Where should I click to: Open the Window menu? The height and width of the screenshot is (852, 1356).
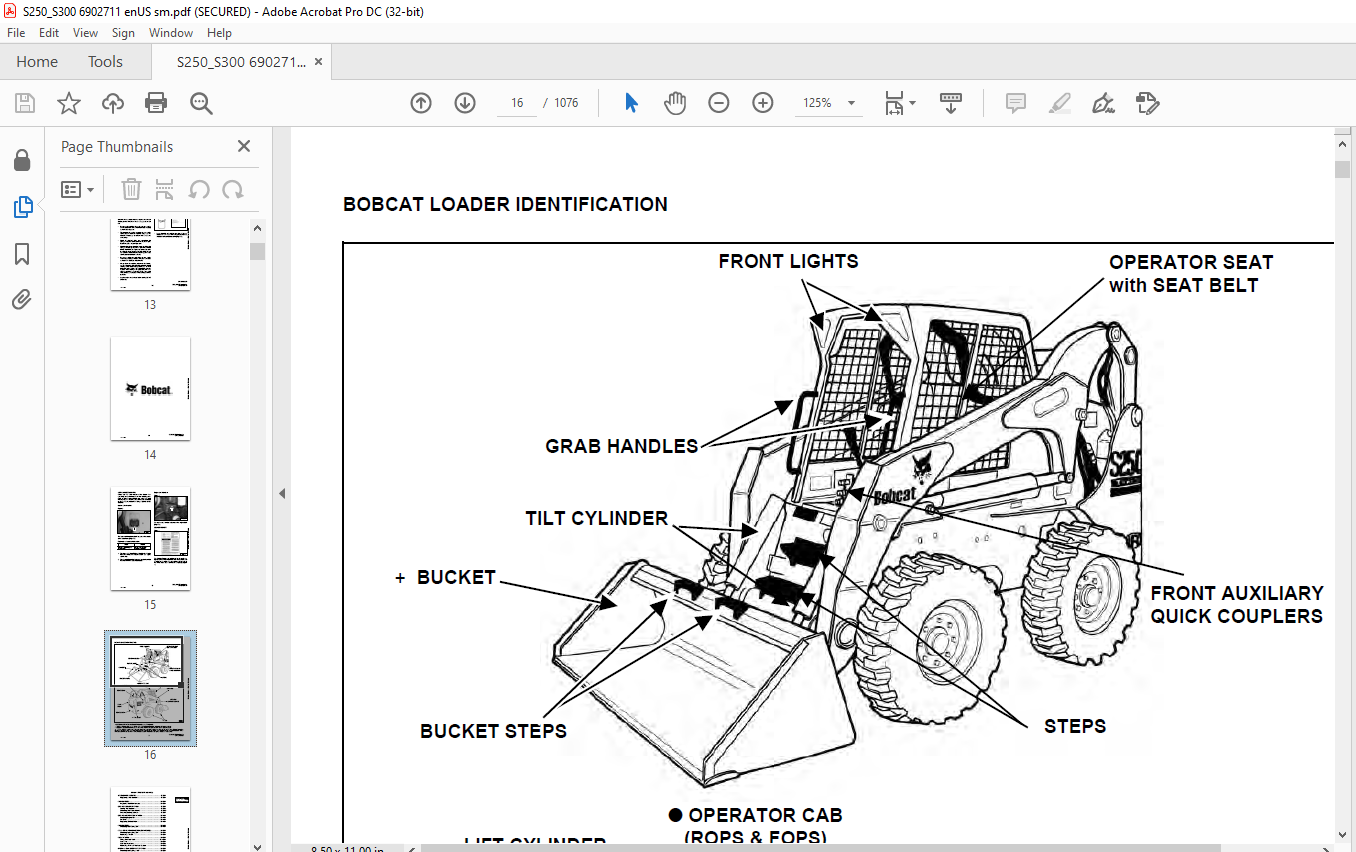(171, 33)
